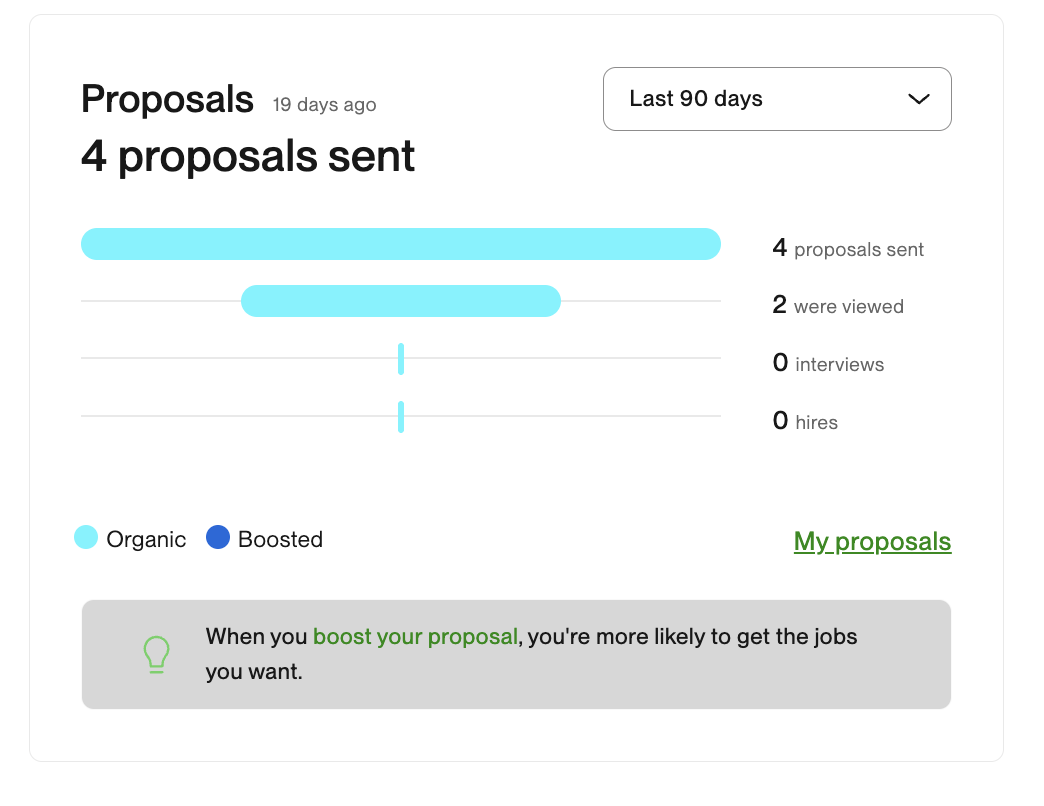Open the Last 90 days dropdown
This screenshot has height=806, width=1044.
click(777, 99)
